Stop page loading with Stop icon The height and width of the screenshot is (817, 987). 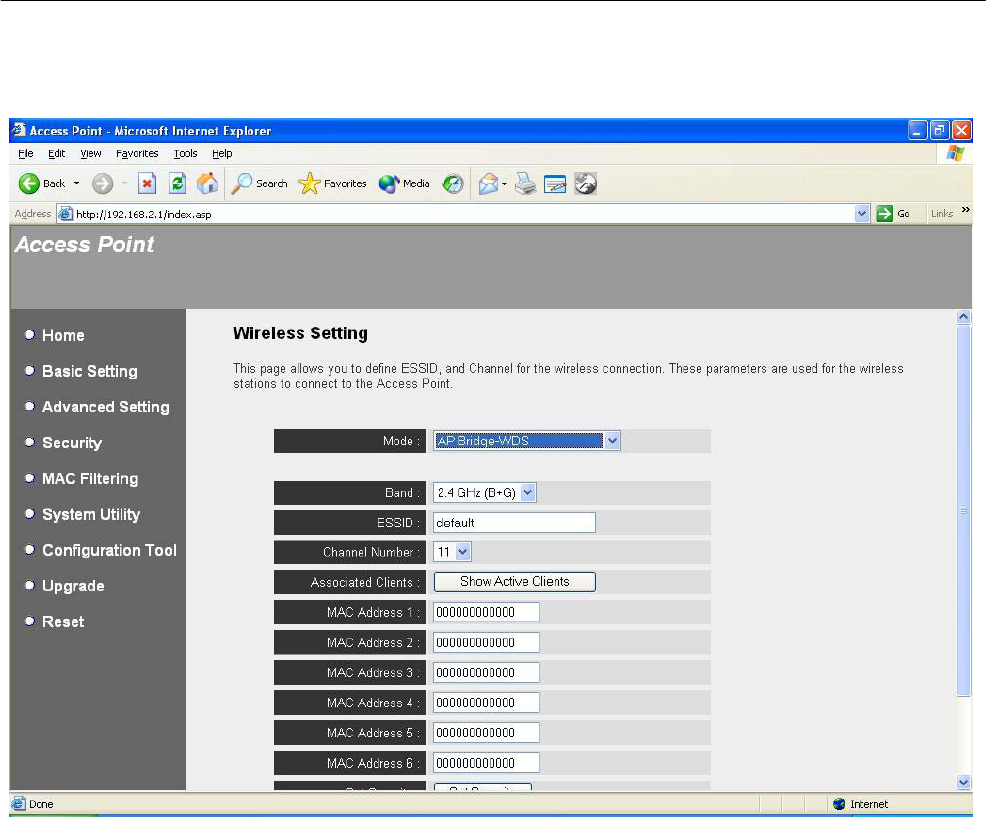point(147,184)
